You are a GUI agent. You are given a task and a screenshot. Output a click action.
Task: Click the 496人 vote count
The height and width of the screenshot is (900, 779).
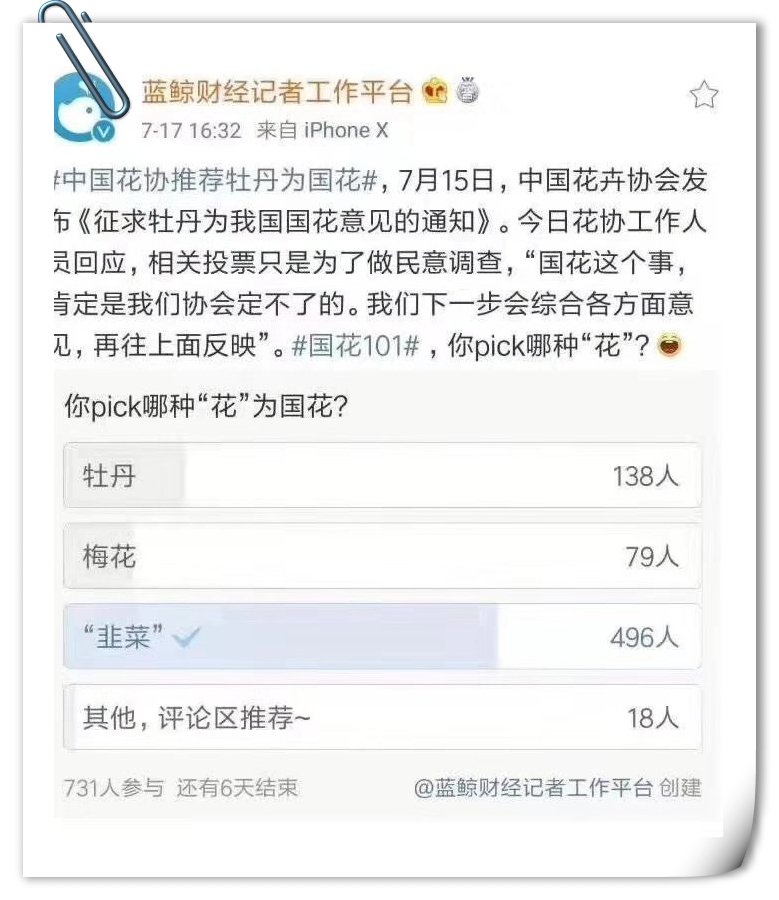click(x=644, y=637)
